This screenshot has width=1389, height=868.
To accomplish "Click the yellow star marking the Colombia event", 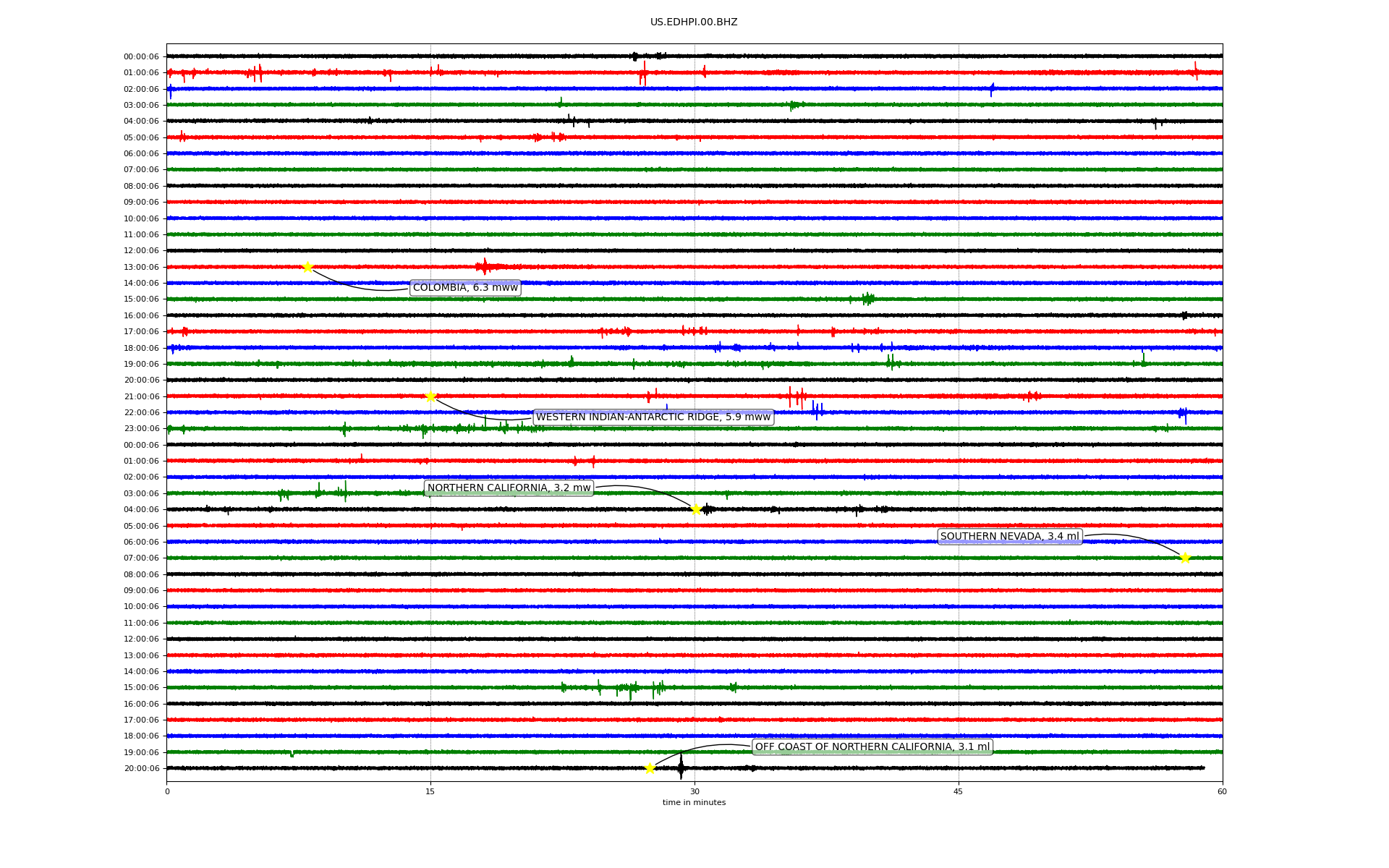I will point(307,267).
